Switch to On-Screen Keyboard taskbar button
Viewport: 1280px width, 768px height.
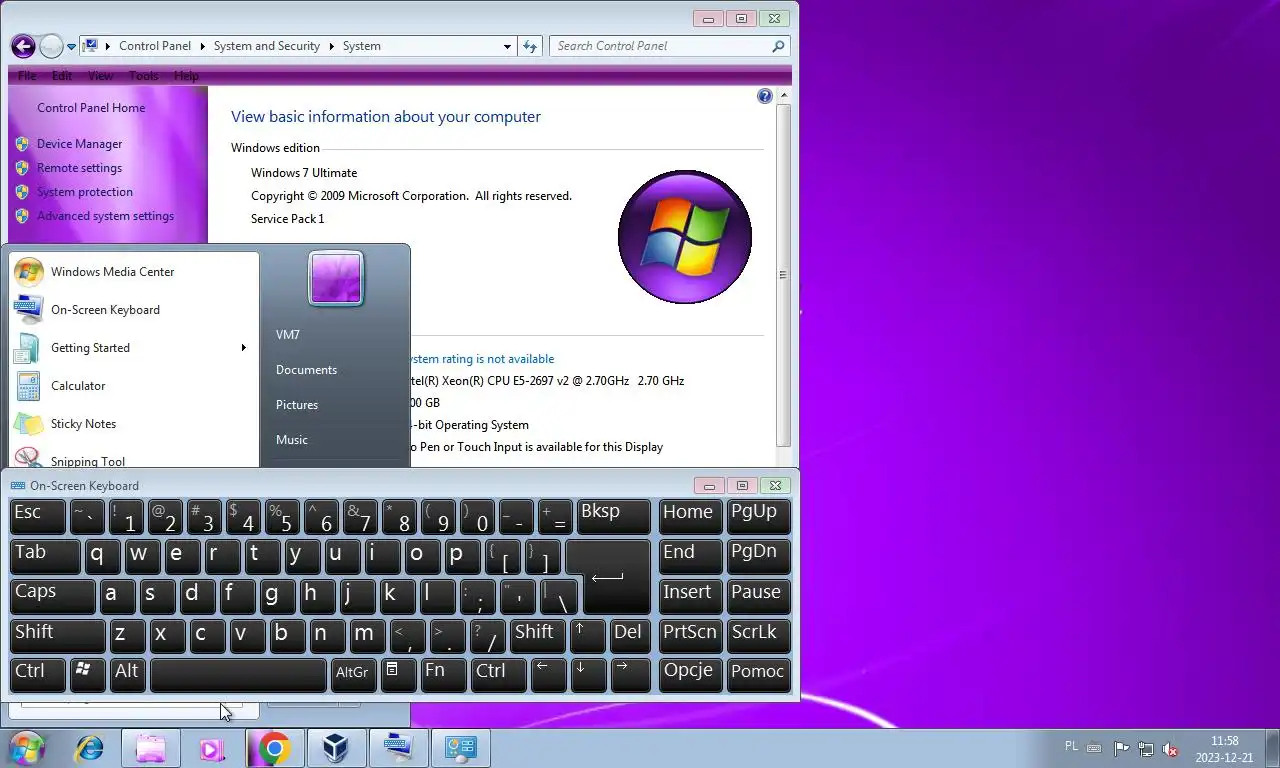click(398, 748)
